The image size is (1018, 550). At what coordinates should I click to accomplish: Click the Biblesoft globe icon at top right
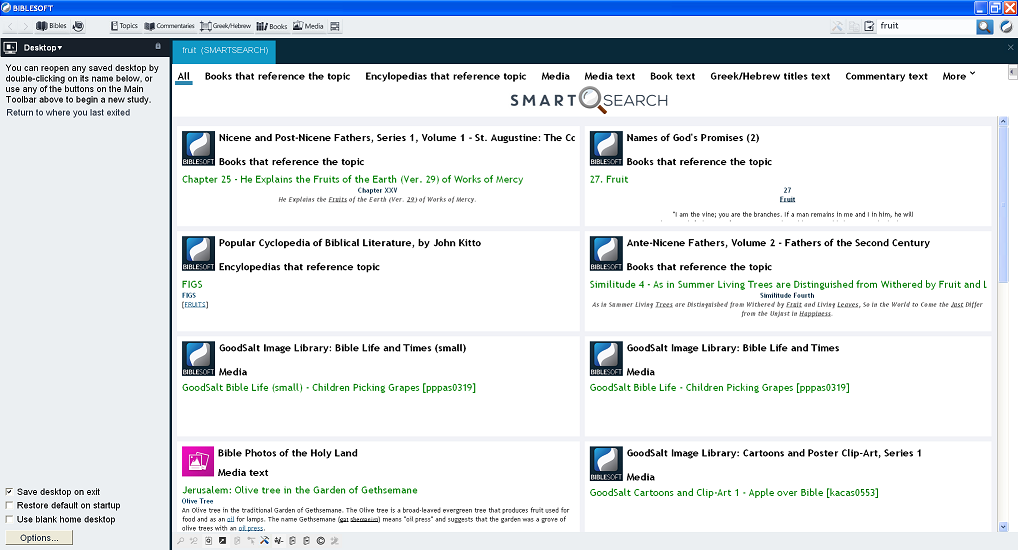[x=1006, y=26]
